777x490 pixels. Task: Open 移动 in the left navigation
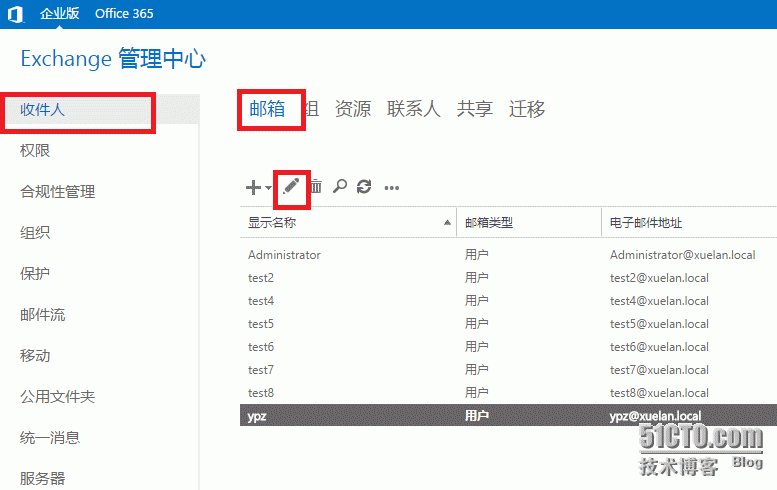35,356
